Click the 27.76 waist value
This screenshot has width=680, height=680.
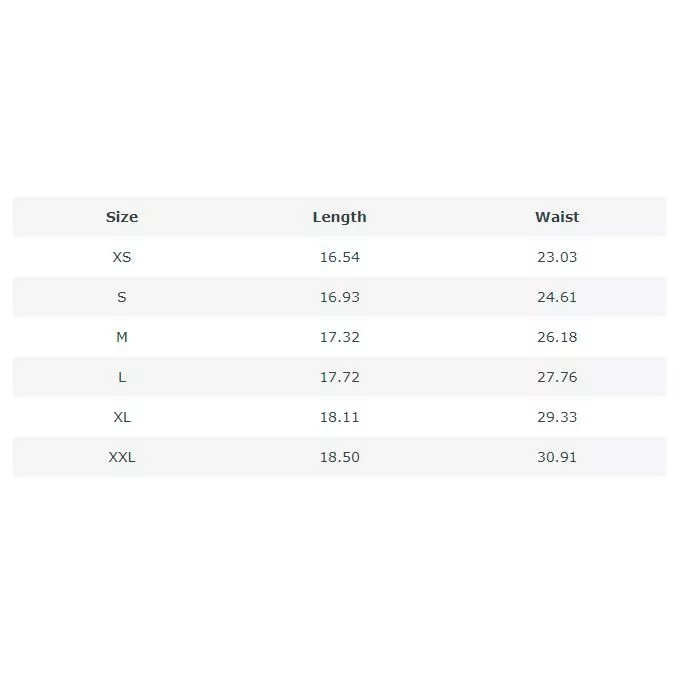point(557,377)
